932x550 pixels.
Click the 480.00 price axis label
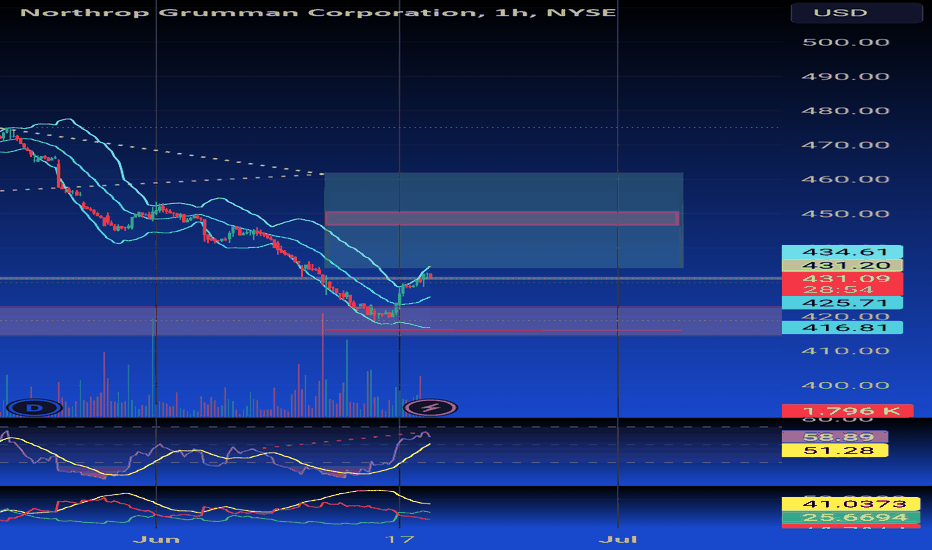[845, 111]
